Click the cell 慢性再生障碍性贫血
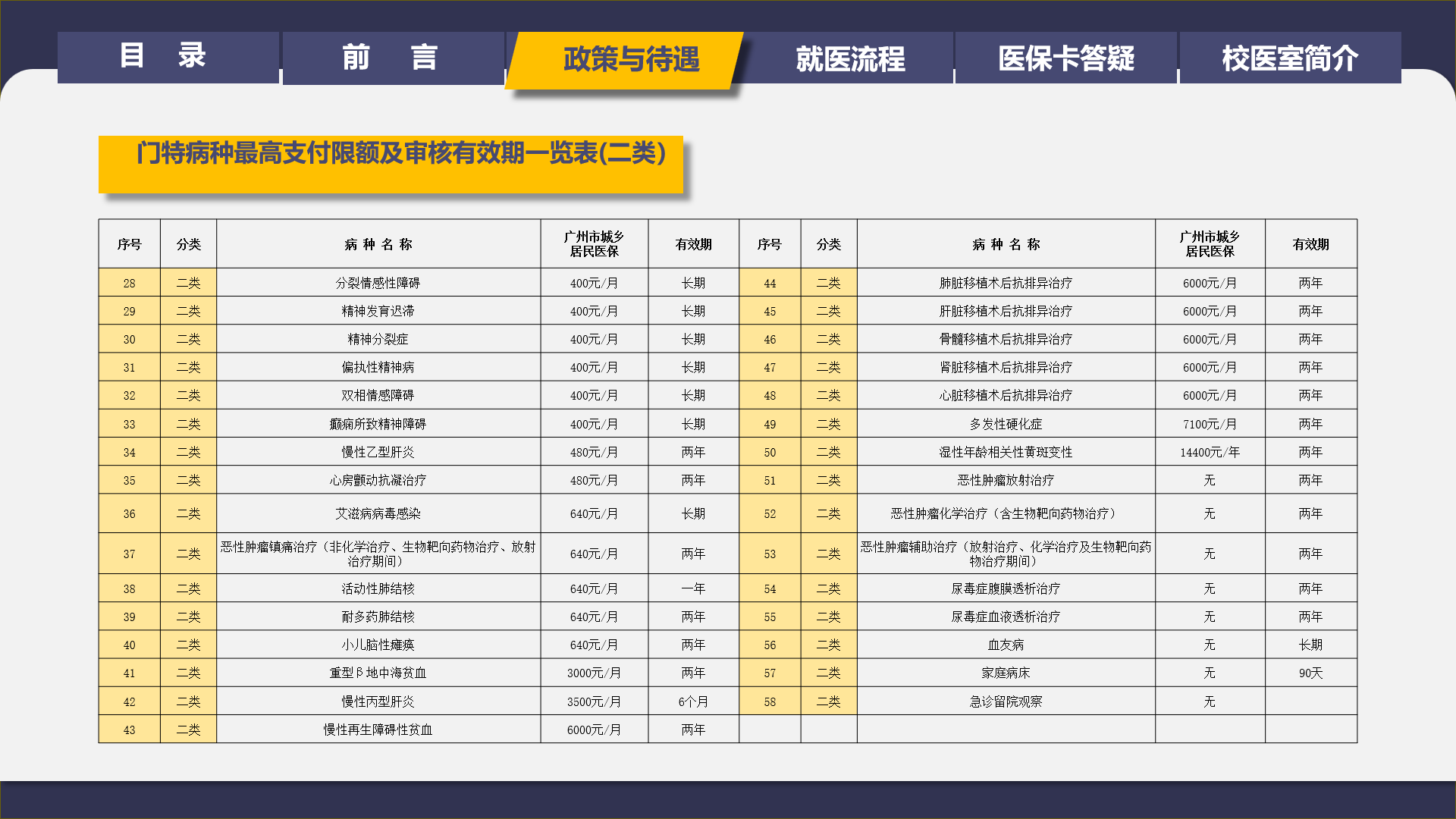Image resolution: width=1456 pixels, height=819 pixels. 378,730
